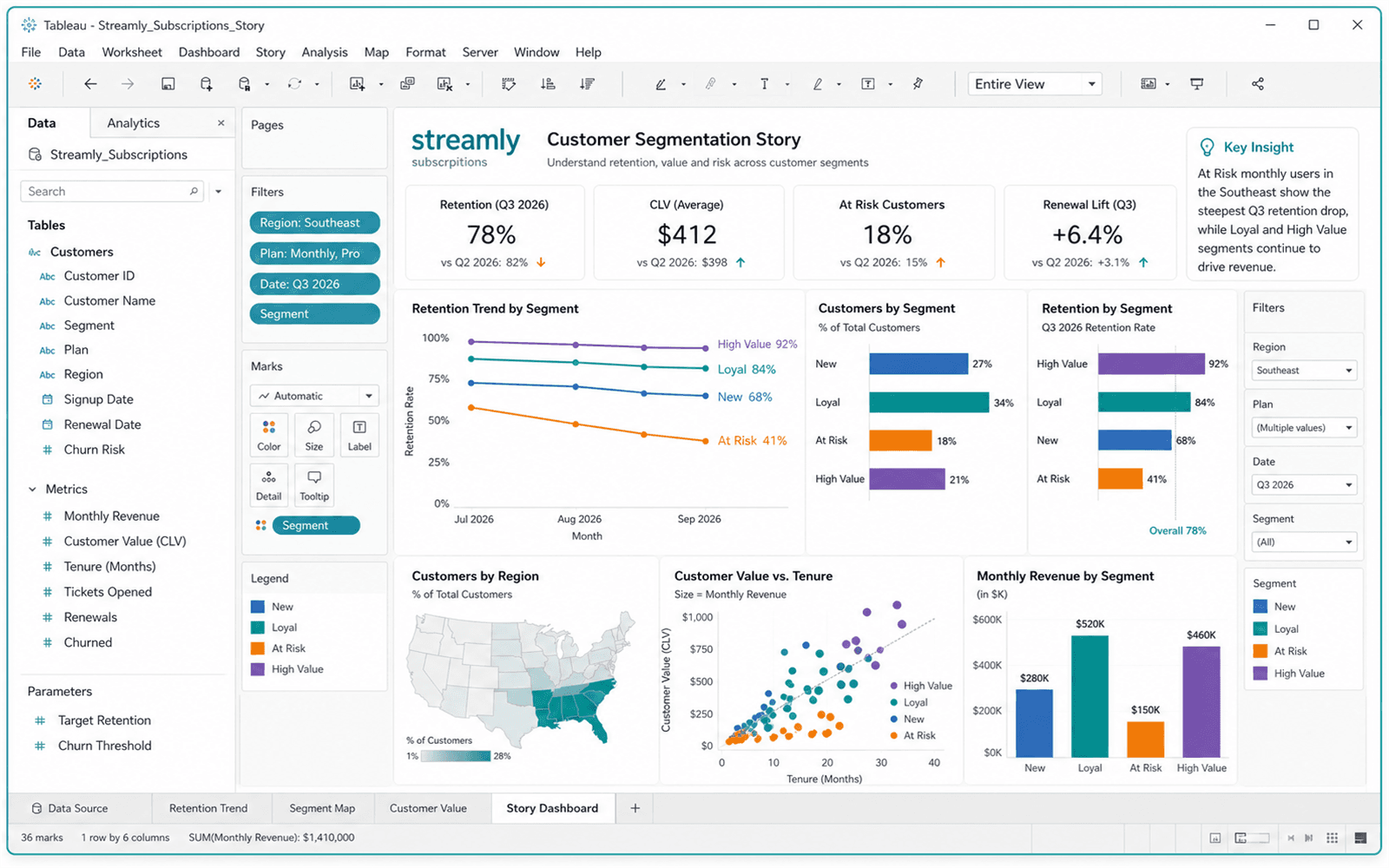Save the workbook with the save icon
Viewport: 1389px width, 868px height.
point(168,84)
